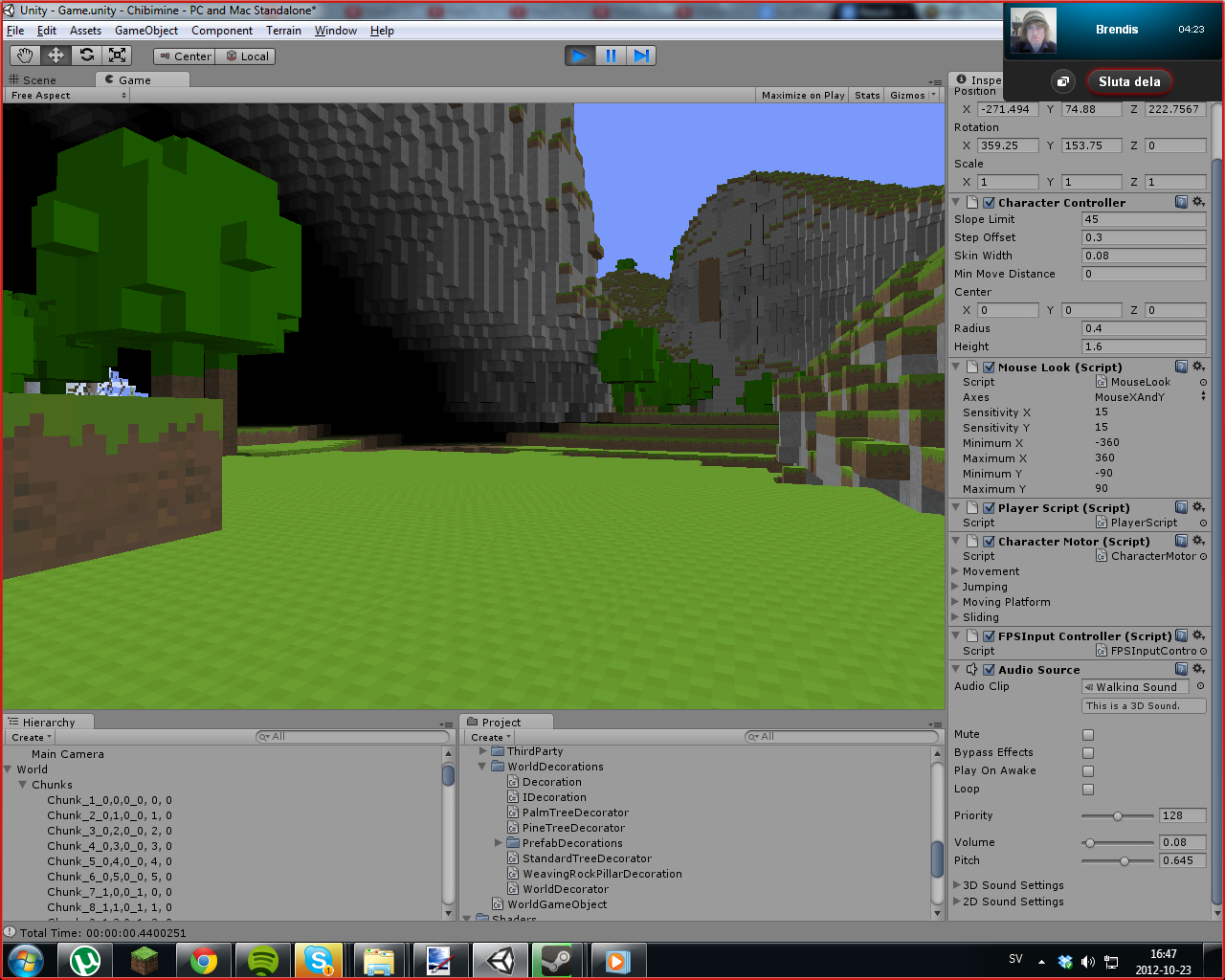Adjust the Priority slider
Screen dimensions: 1225x980
point(1117,816)
